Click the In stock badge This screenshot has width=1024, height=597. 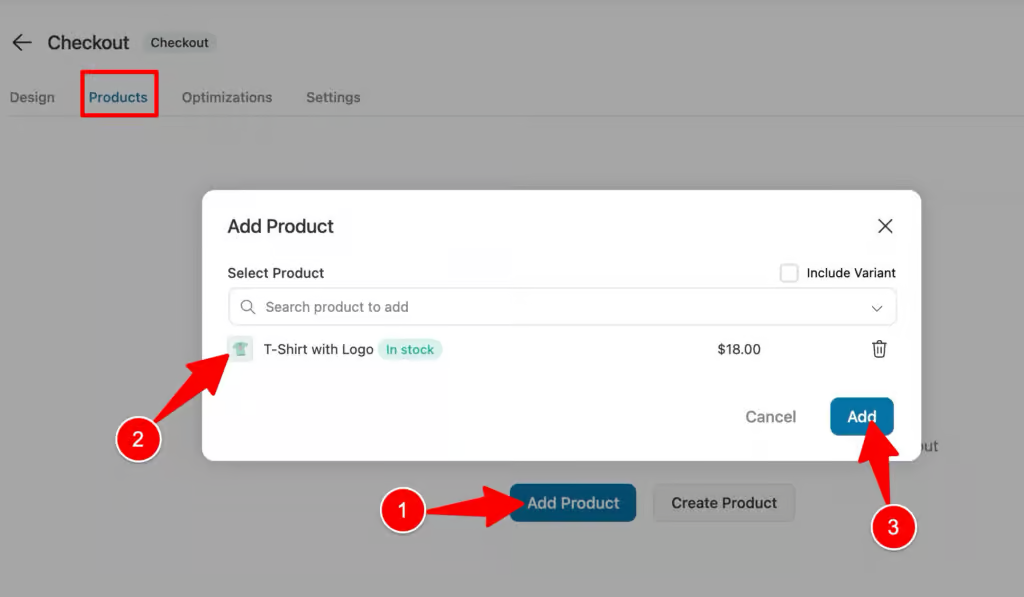(410, 349)
